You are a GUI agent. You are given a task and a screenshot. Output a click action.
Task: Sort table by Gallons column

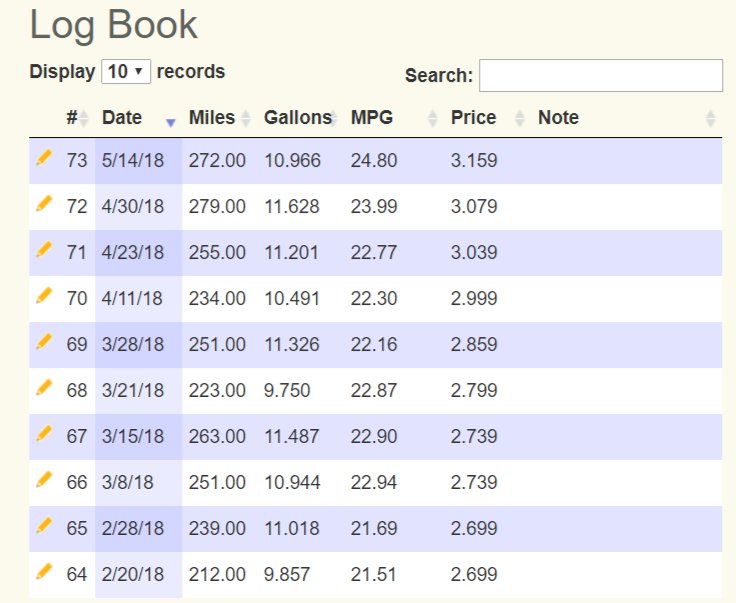pos(298,117)
